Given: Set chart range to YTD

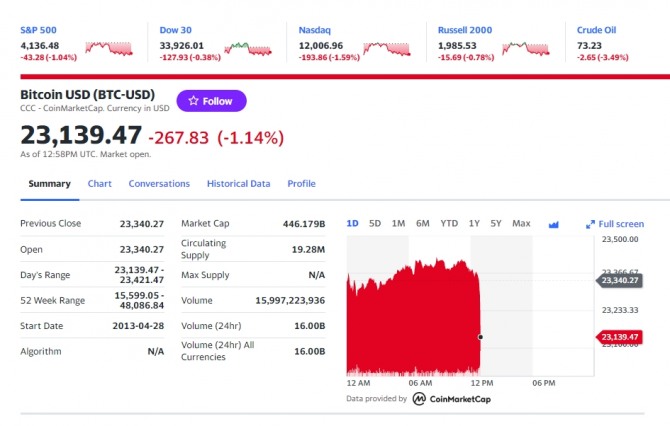Looking at the screenshot, I should point(449,223).
